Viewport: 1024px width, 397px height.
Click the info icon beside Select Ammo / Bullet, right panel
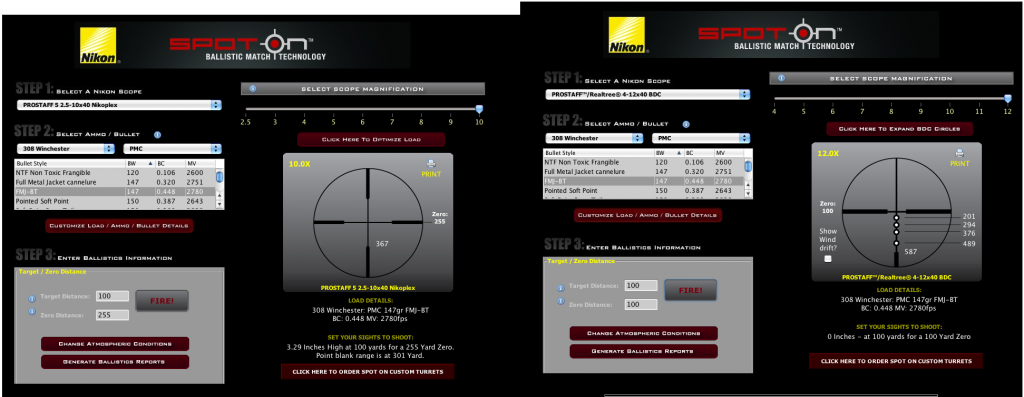[686, 124]
